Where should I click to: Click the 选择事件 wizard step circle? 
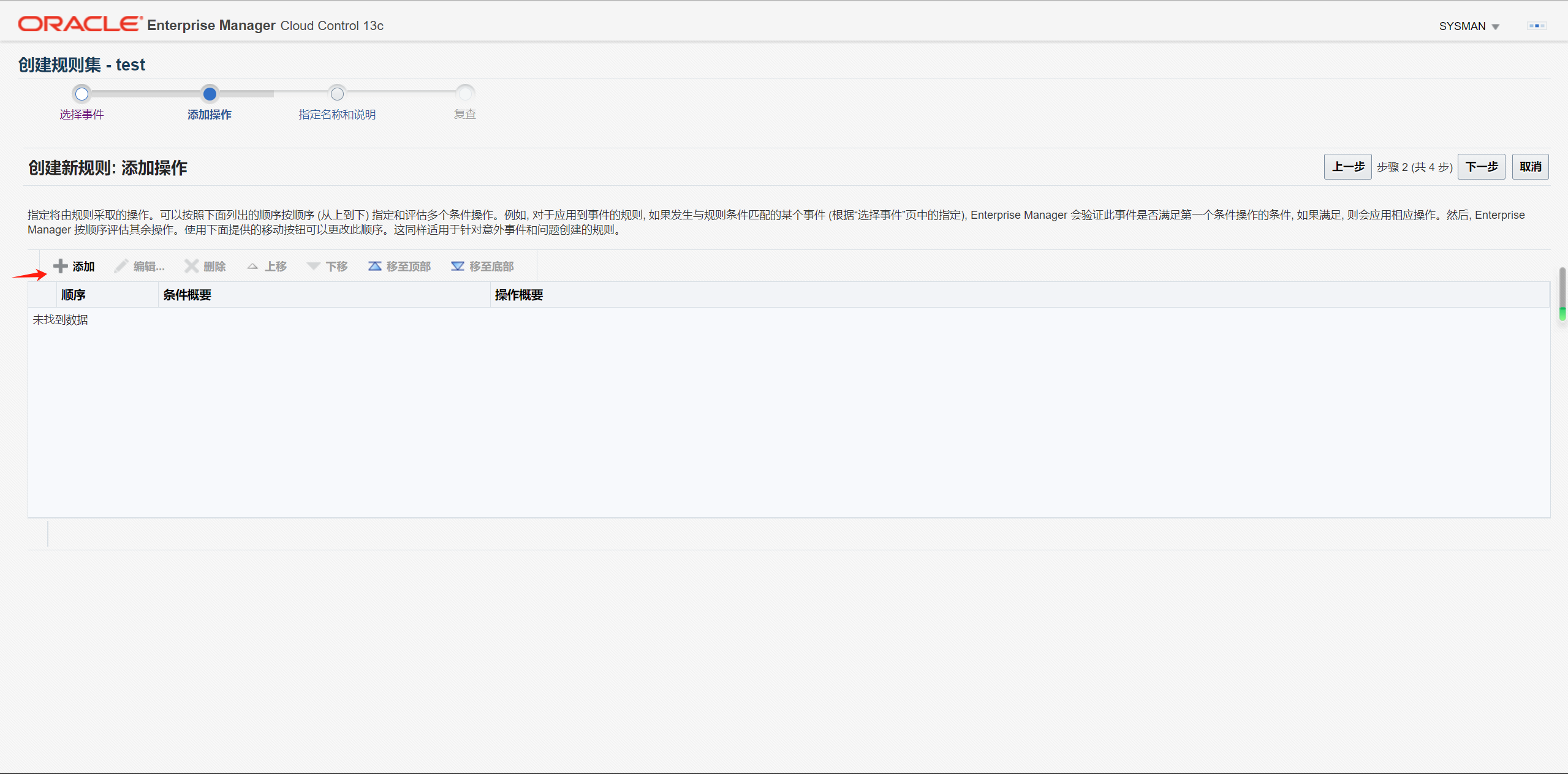[81, 94]
